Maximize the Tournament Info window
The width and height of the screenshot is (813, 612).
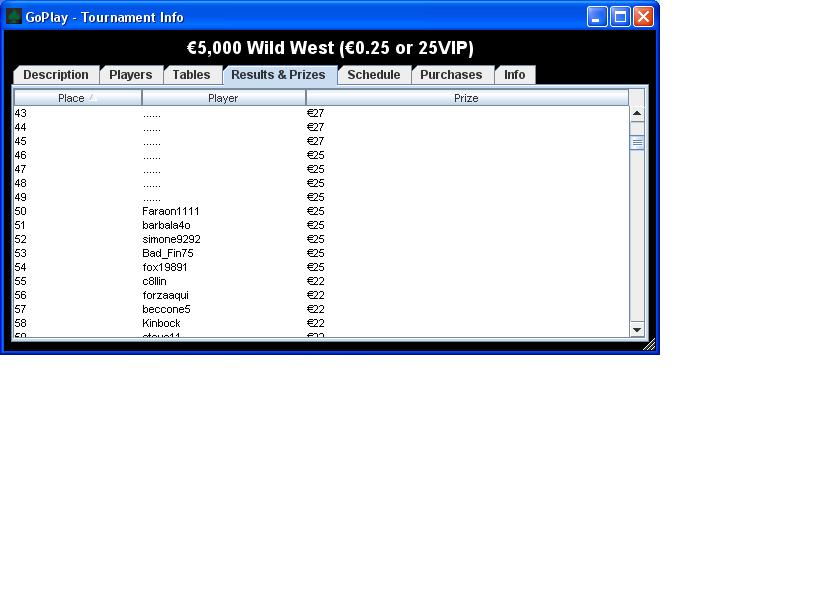pos(620,17)
